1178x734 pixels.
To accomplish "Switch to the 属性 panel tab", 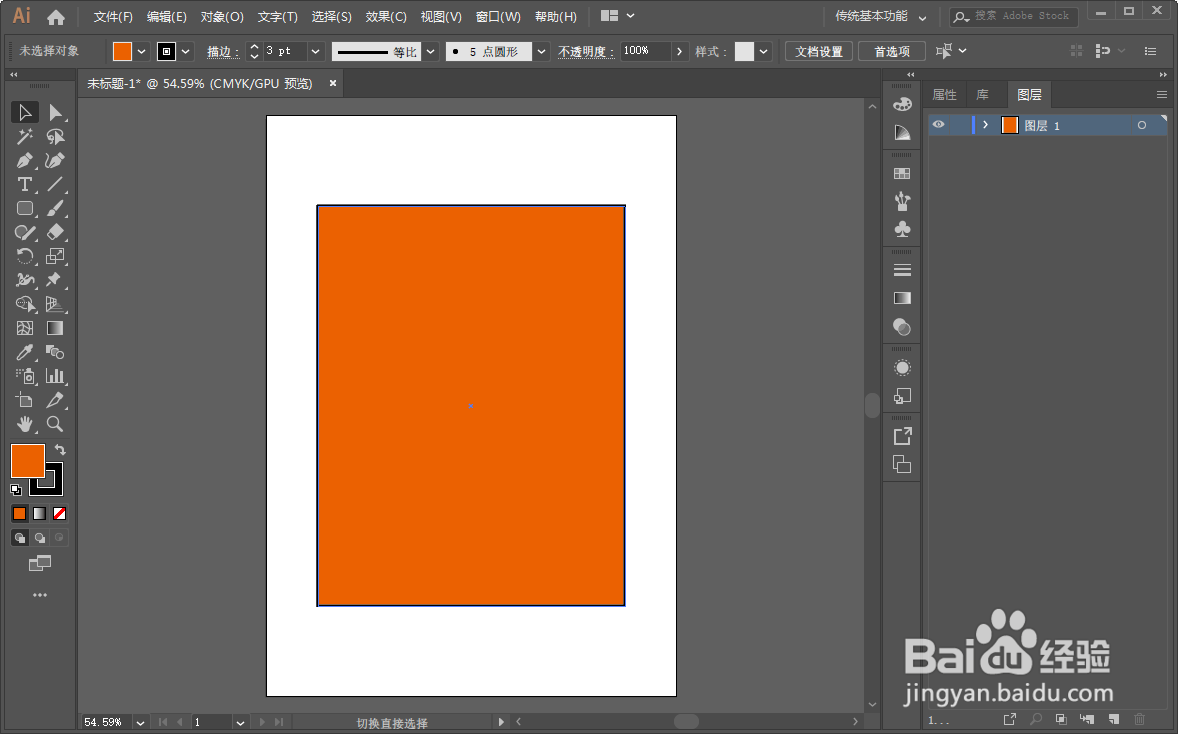I will pyautogui.click(x=944, y=95).
